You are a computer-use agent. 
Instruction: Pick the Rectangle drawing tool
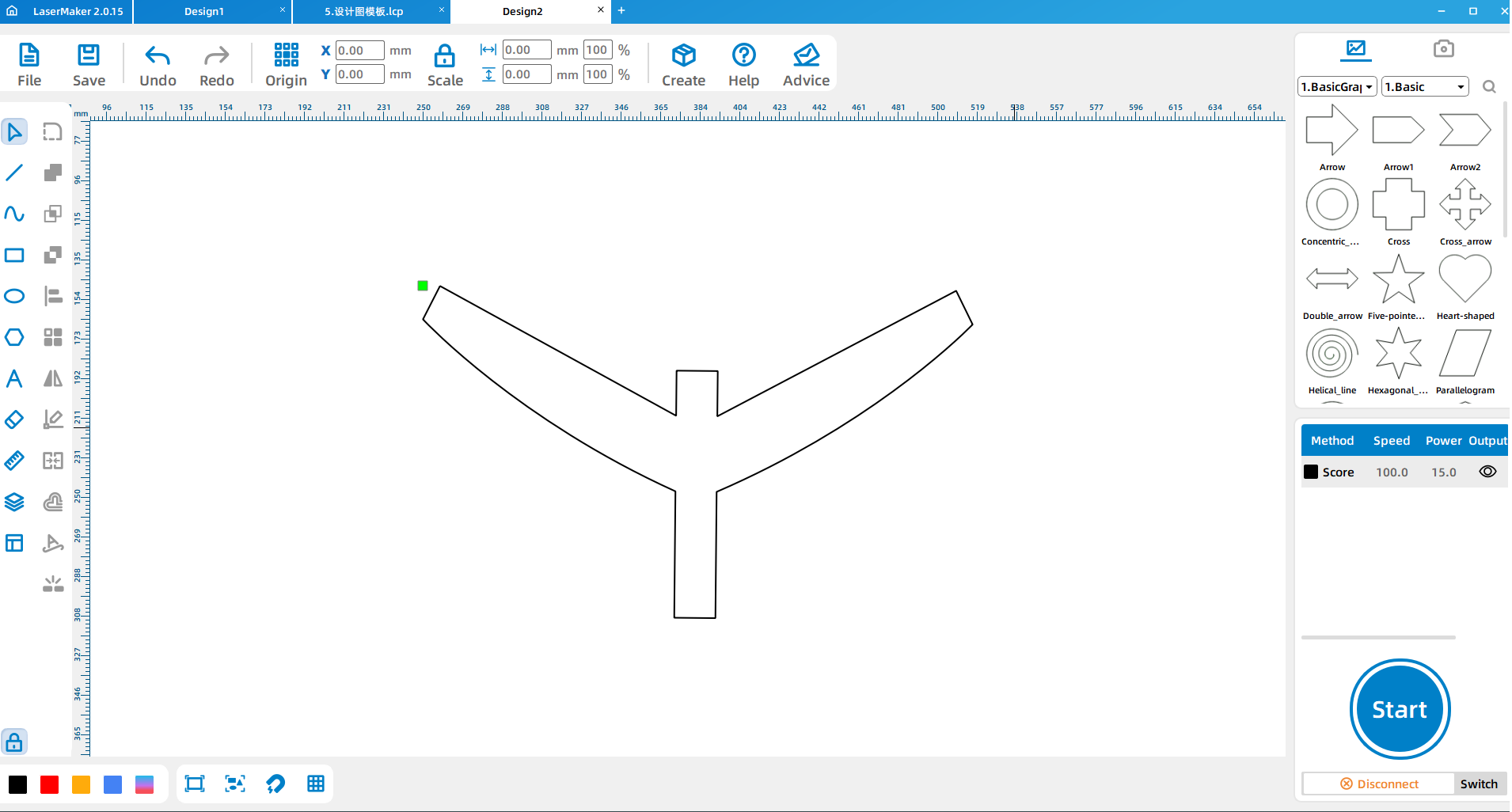14,255
